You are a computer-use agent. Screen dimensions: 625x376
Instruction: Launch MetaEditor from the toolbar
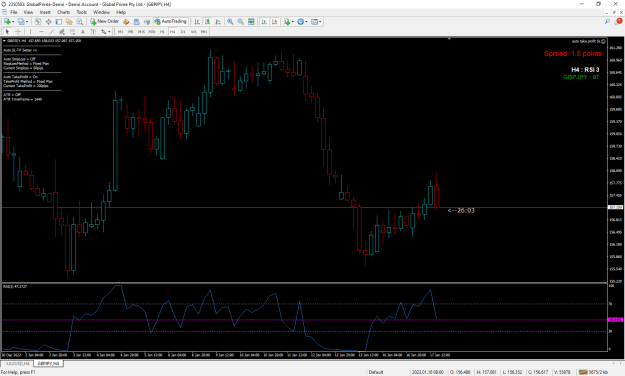pos(126,22)
